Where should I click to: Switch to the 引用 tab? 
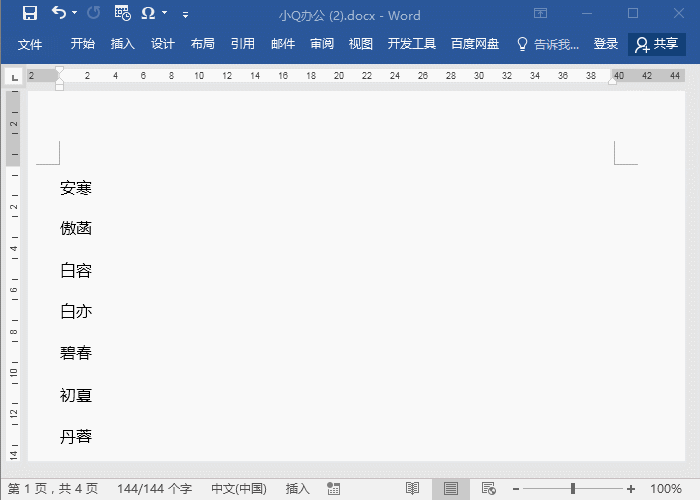tap(243, 44)
